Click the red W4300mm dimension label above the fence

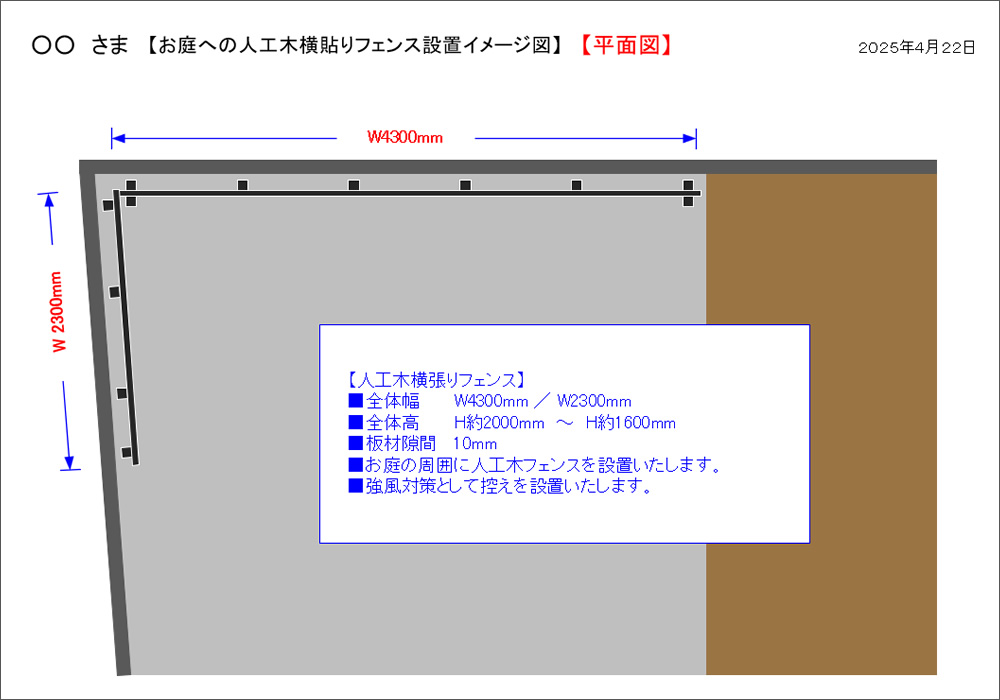405,137
